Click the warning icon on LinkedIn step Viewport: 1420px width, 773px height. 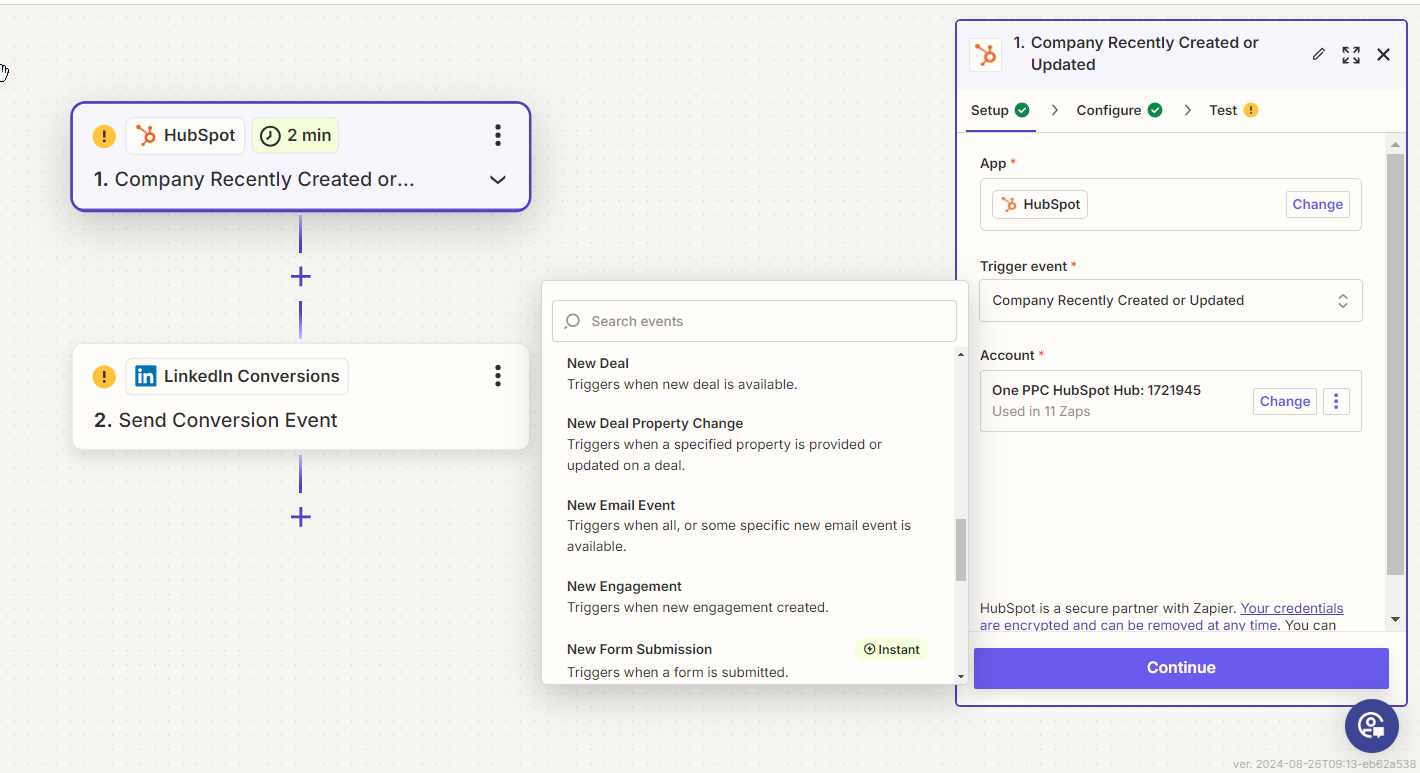point(104,377)
